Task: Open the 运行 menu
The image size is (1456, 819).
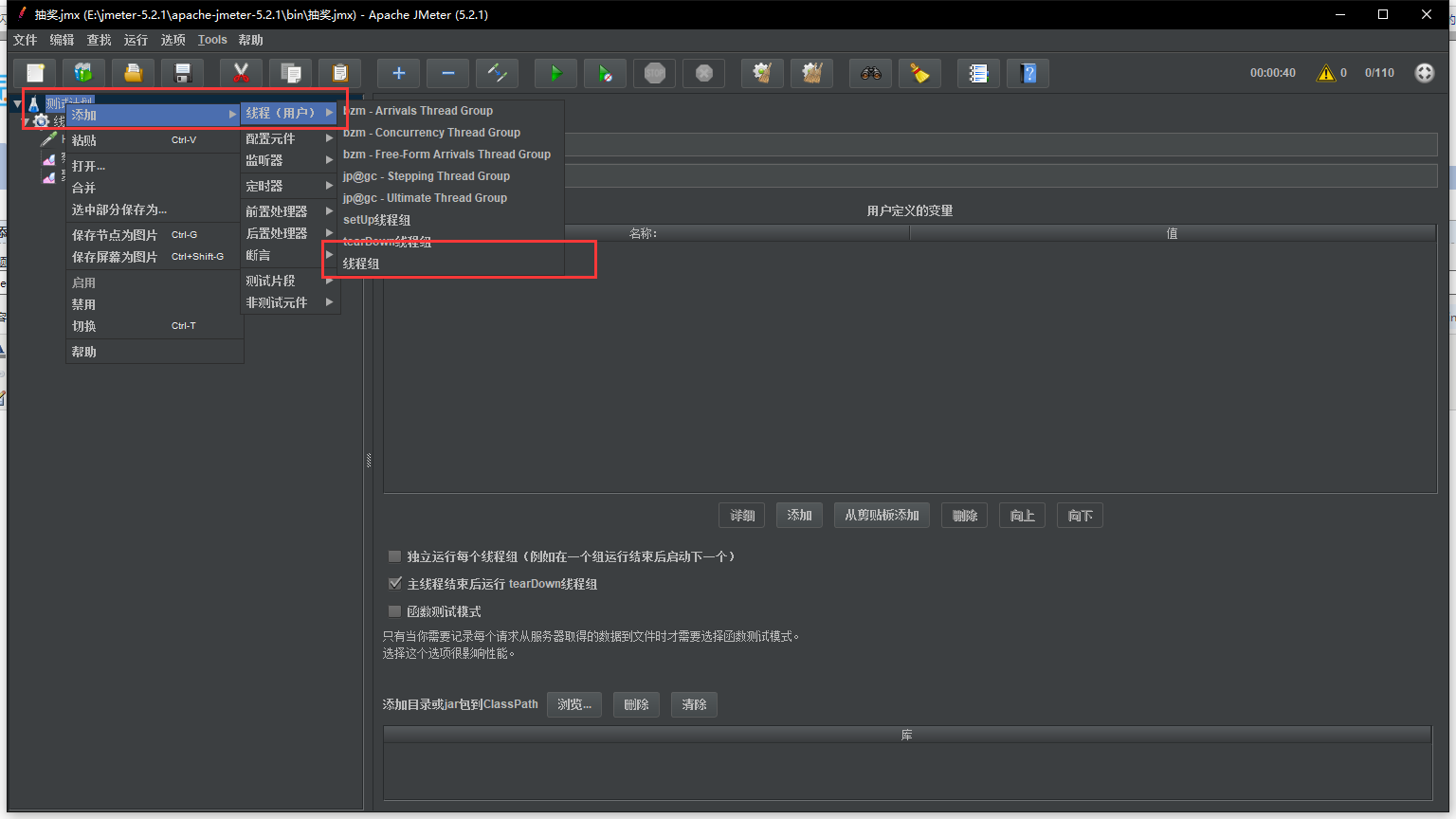Action: pos(136,40)
